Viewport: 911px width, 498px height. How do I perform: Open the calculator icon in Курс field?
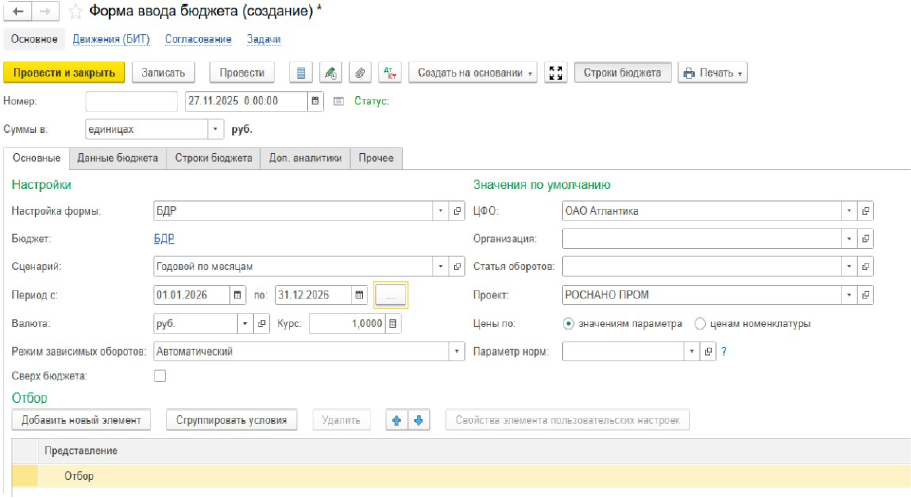(x=393, y=324)
